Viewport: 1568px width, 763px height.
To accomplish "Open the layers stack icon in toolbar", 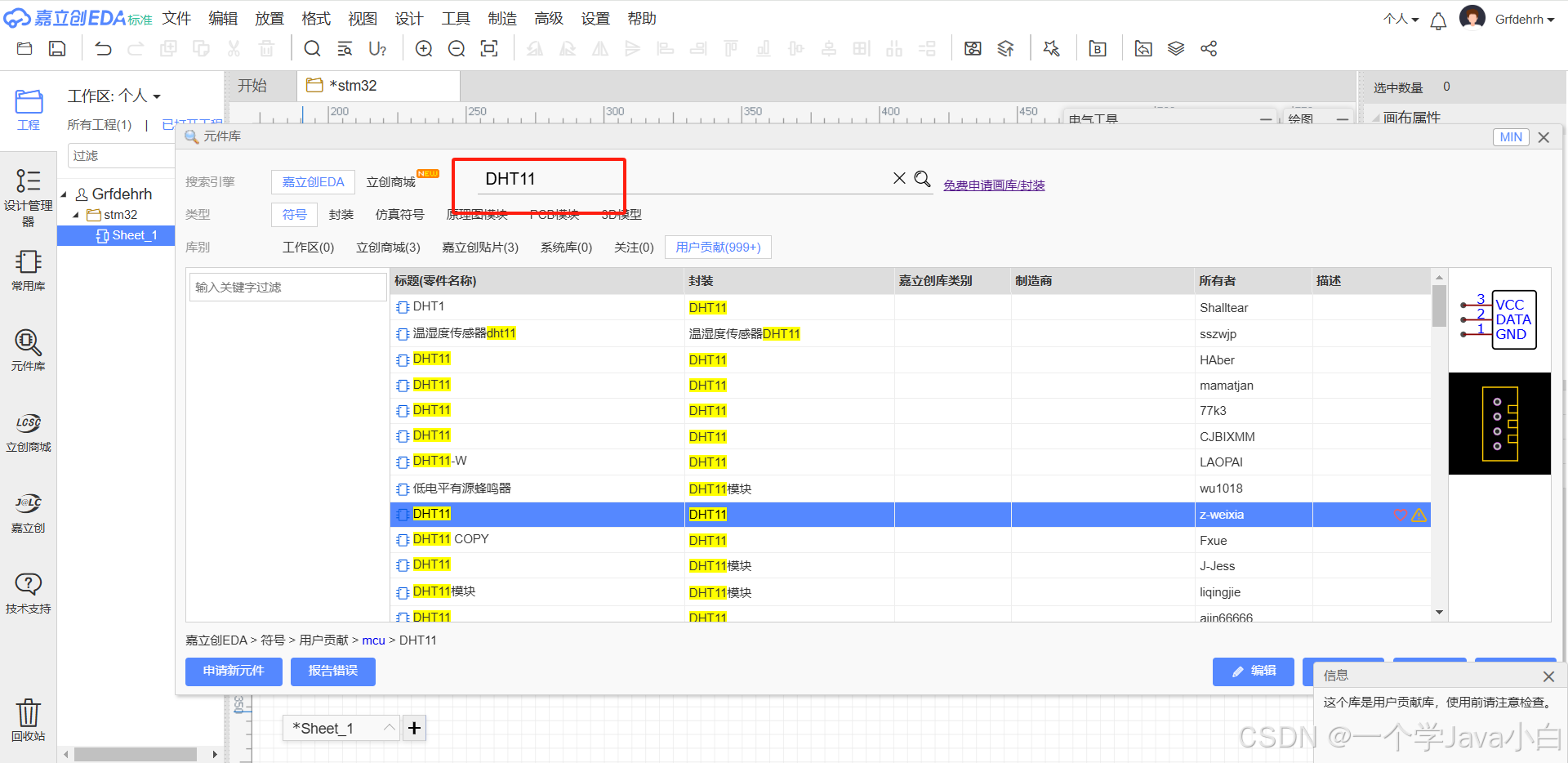I will [1176, 49].
